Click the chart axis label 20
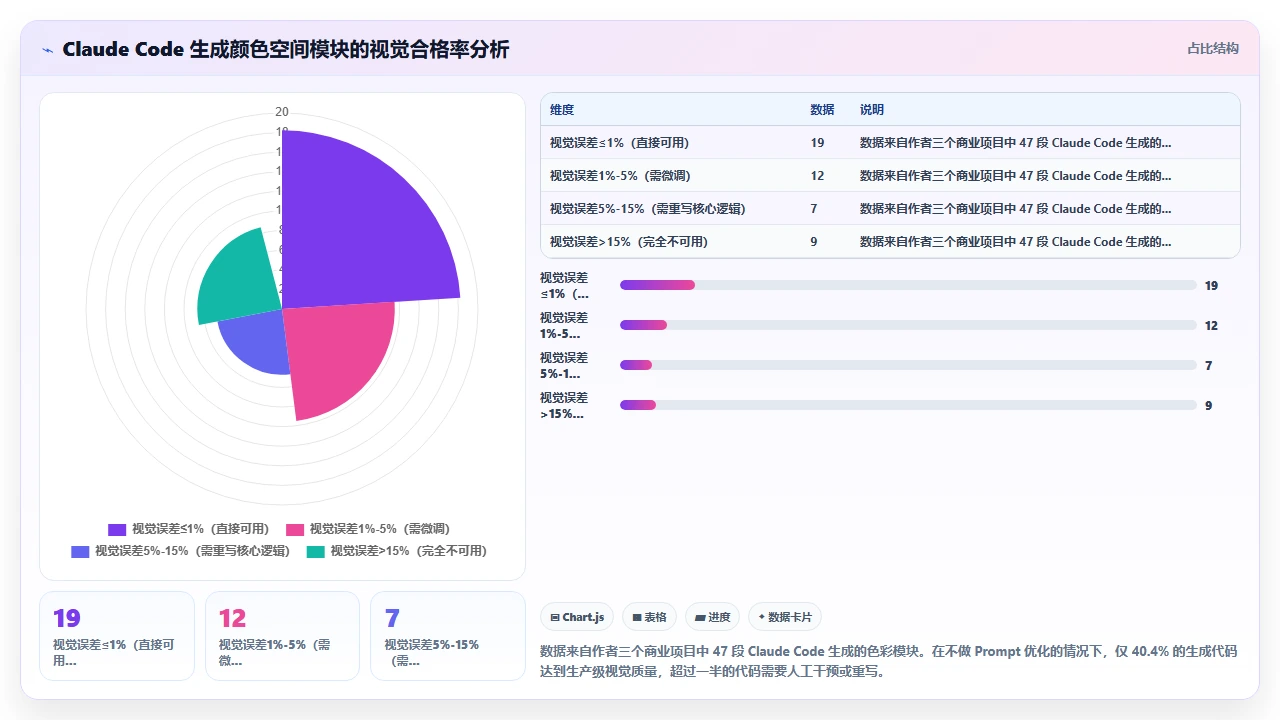 click(x=282, y=112)
